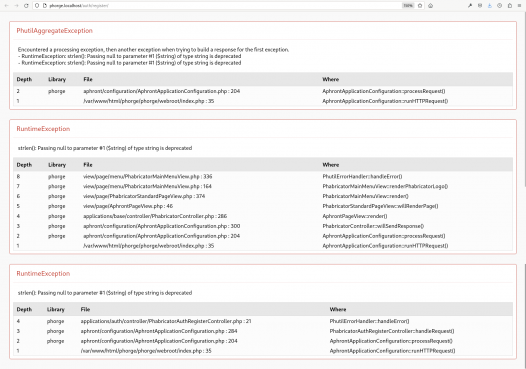Open the tracking protection shield
Screen dimensions: 526x369
37,6
